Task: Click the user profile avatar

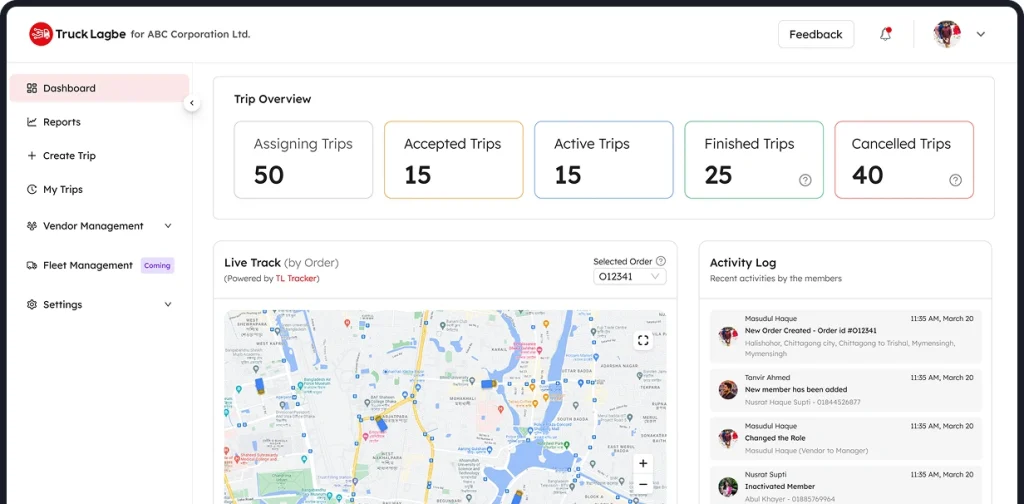Action: [947, 34]
